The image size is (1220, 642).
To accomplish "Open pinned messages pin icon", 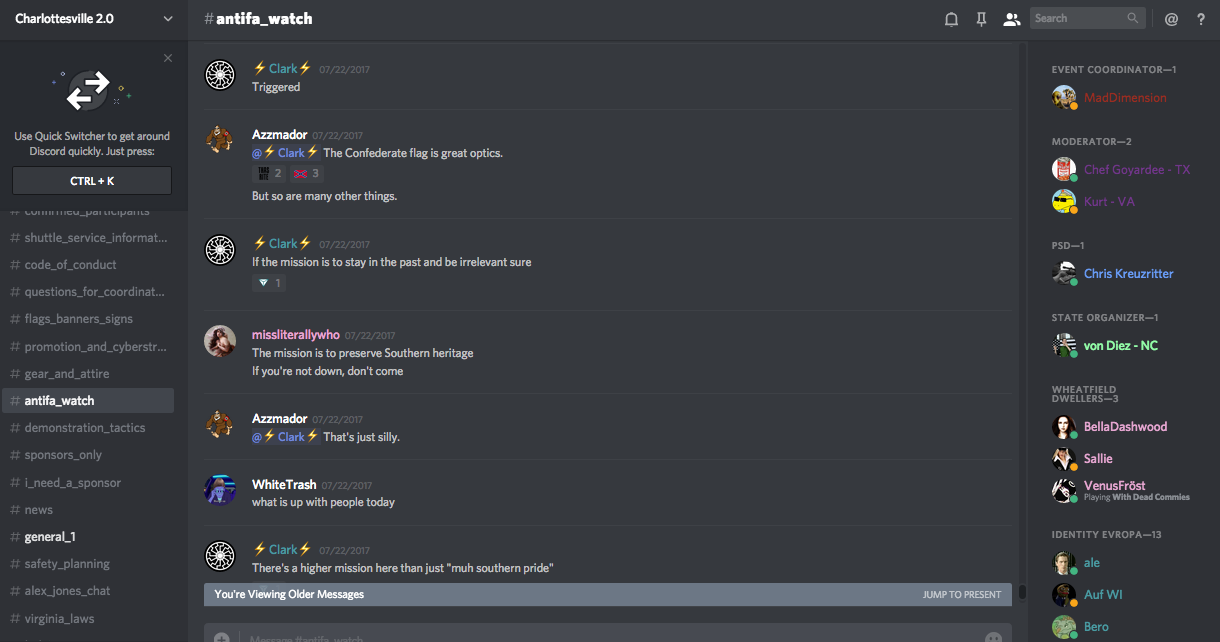I will [x=981, y=19].
